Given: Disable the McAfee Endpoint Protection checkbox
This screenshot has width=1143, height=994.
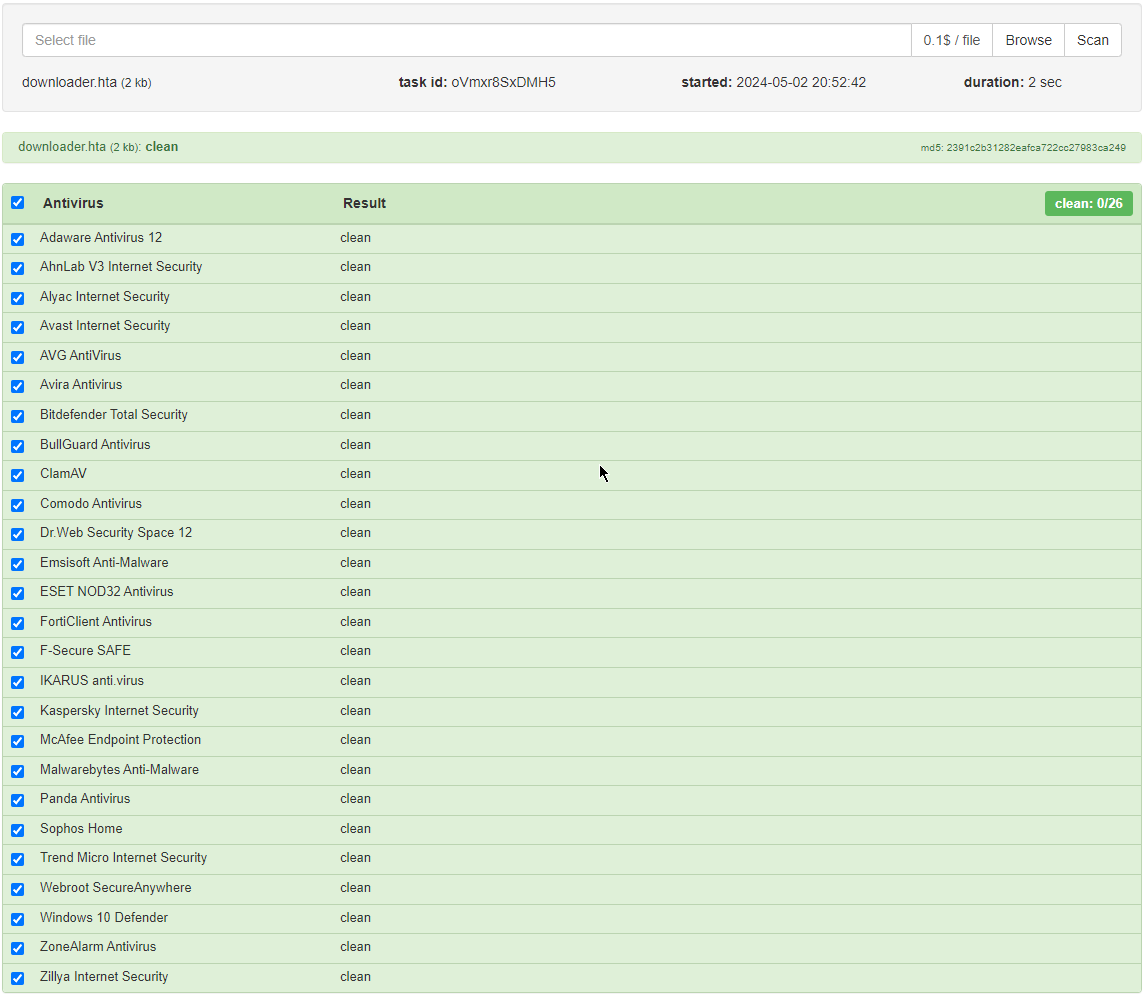Looking at the screenshot, I should tap(17, 741).
